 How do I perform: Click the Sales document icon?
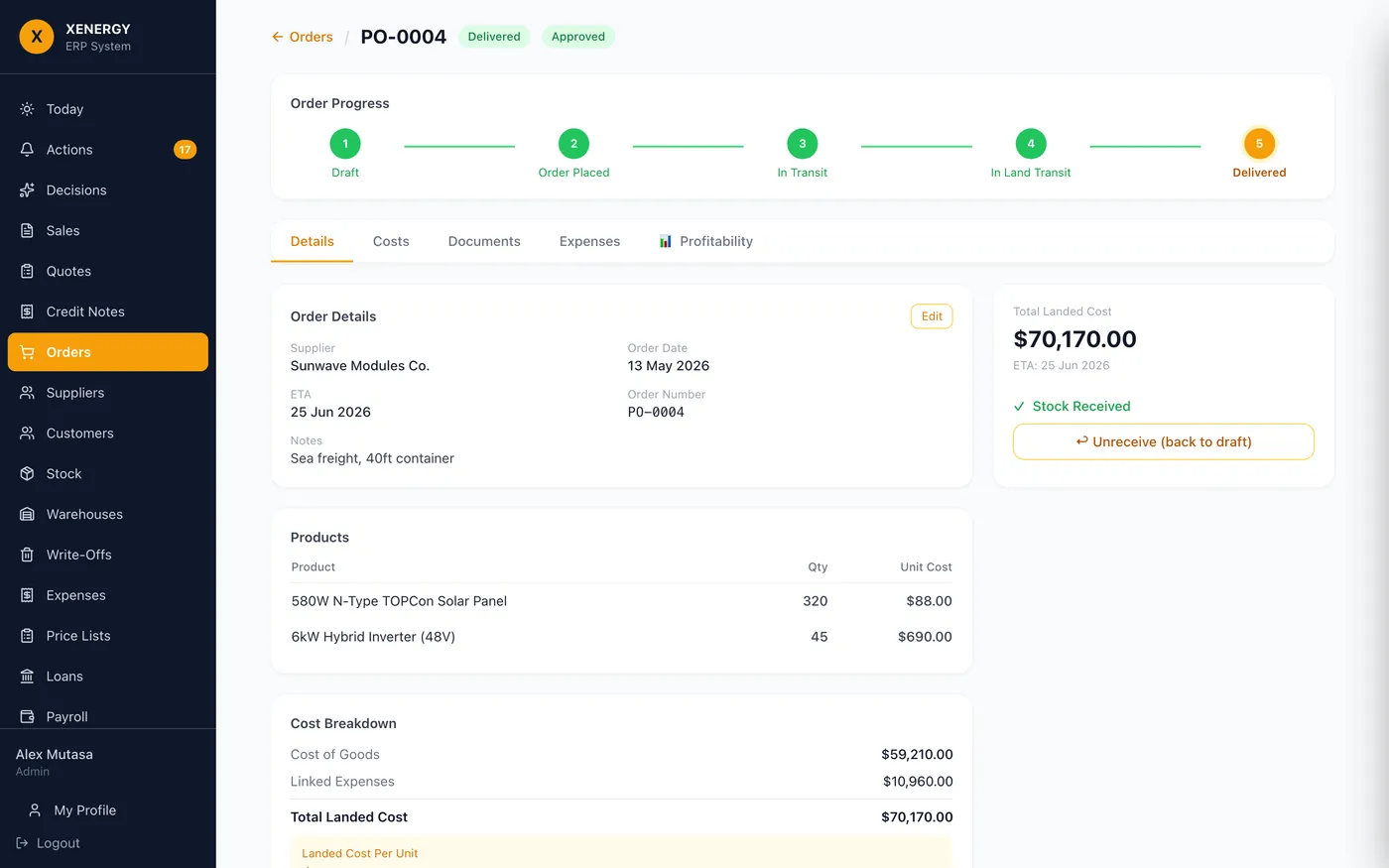(27, 231)
